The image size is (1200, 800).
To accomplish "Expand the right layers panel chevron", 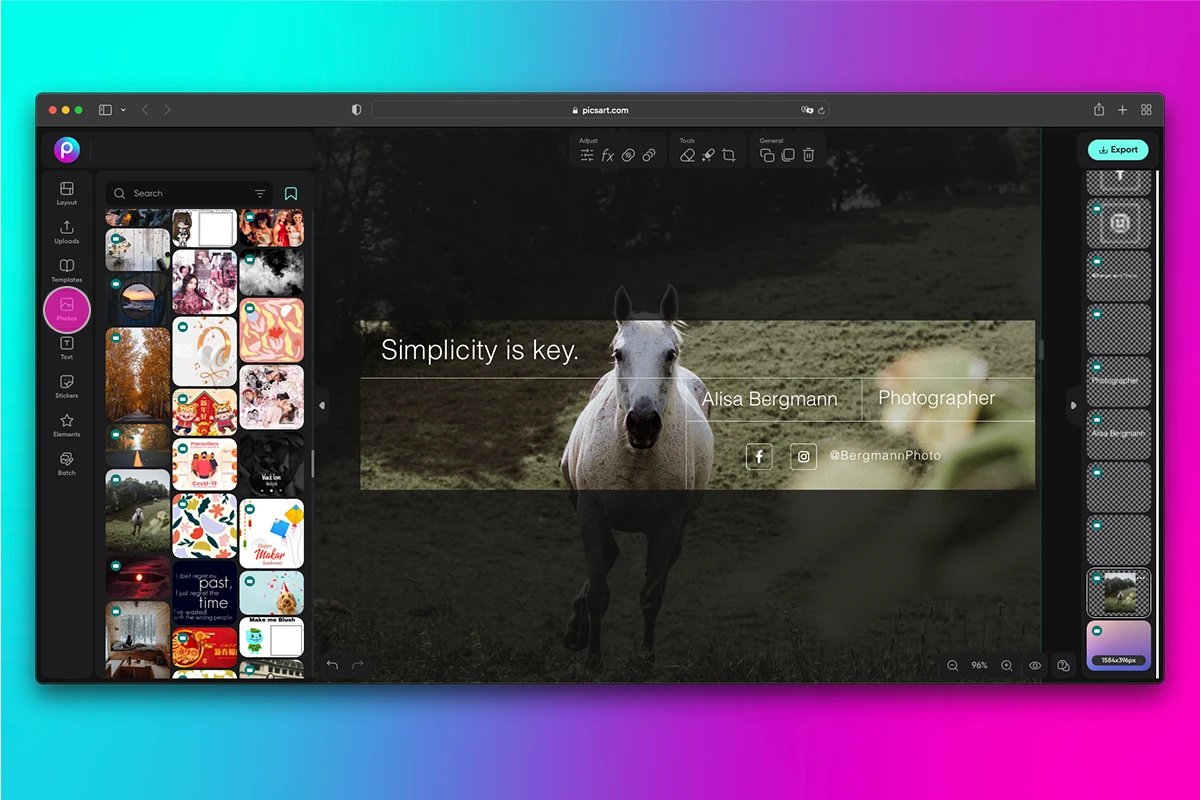I will coord(1072,406).
